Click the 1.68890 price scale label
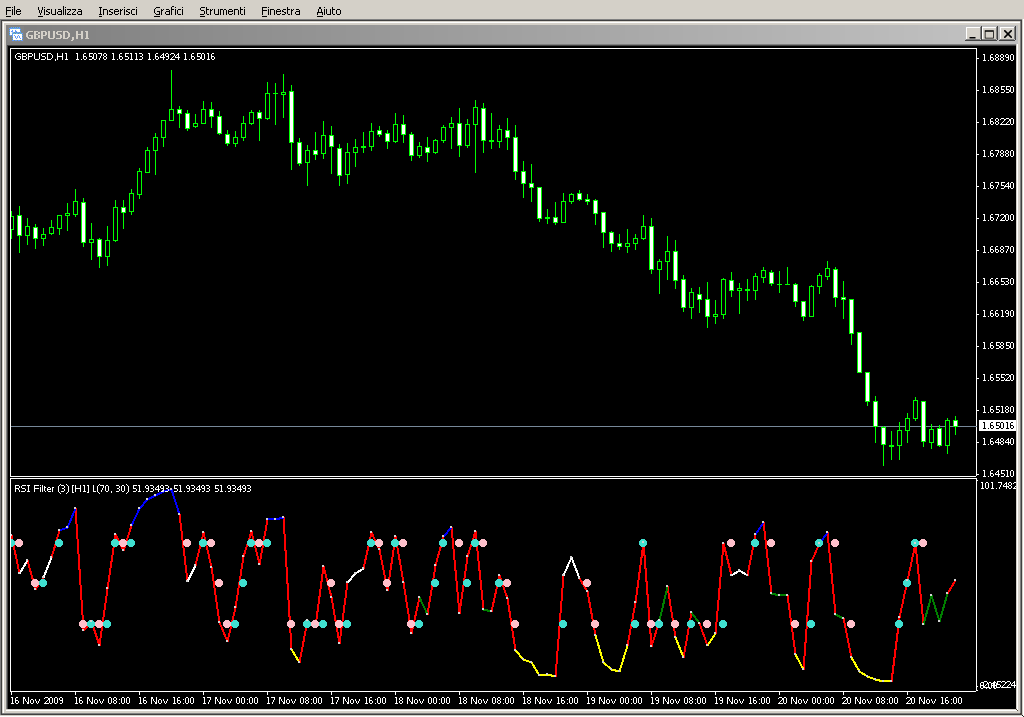Screen dimensions: 1024x717 (x=999, y=57)
